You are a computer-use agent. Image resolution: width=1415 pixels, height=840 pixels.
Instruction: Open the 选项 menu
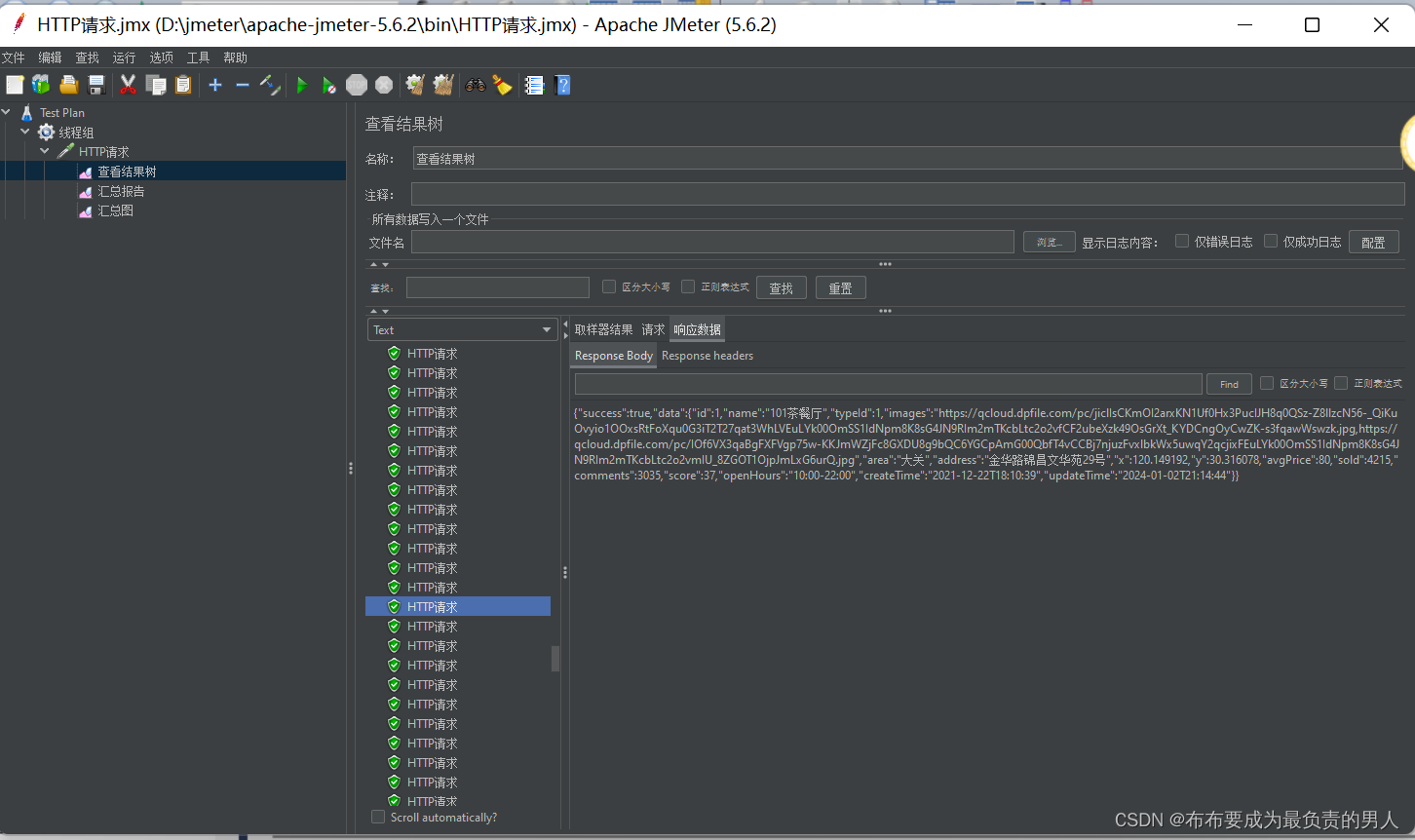(162, 57)
